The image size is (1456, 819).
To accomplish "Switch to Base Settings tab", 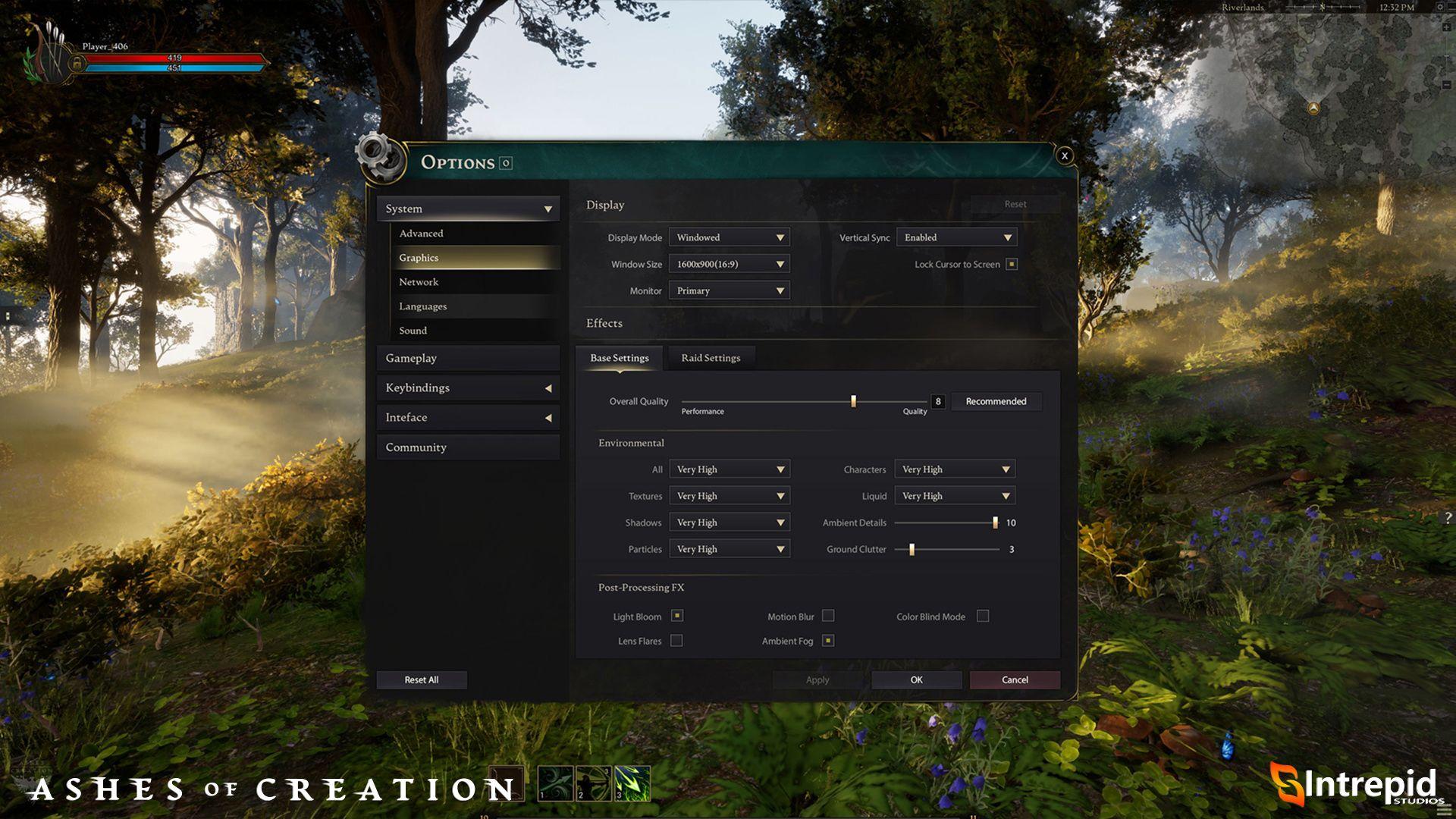I will point(620,358).
